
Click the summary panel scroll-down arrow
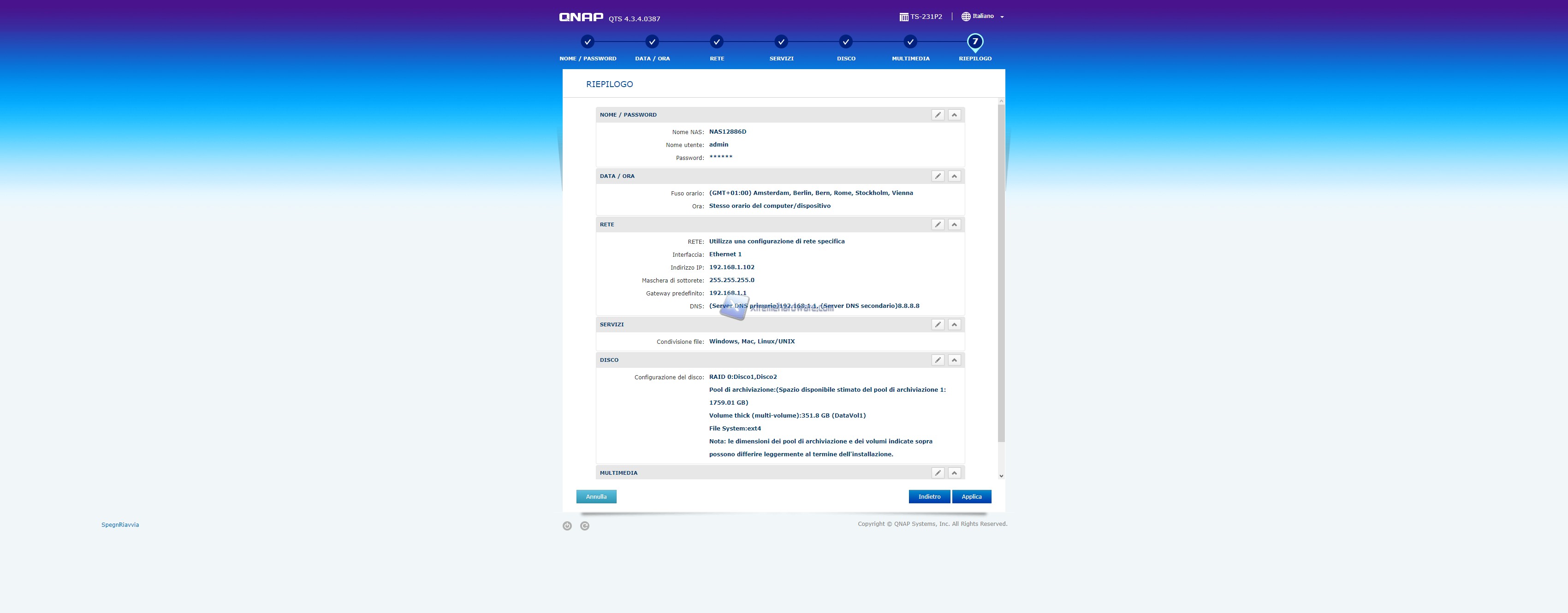(x=1001, y=476)
